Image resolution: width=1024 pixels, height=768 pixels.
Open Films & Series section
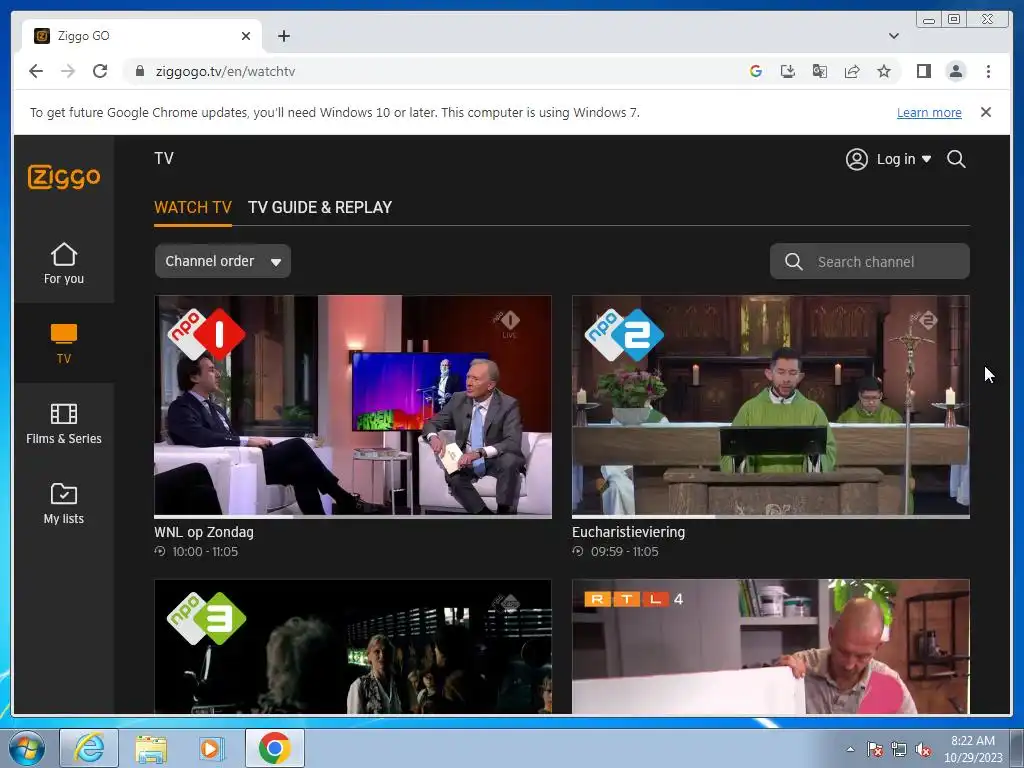(x=64, y=424)
